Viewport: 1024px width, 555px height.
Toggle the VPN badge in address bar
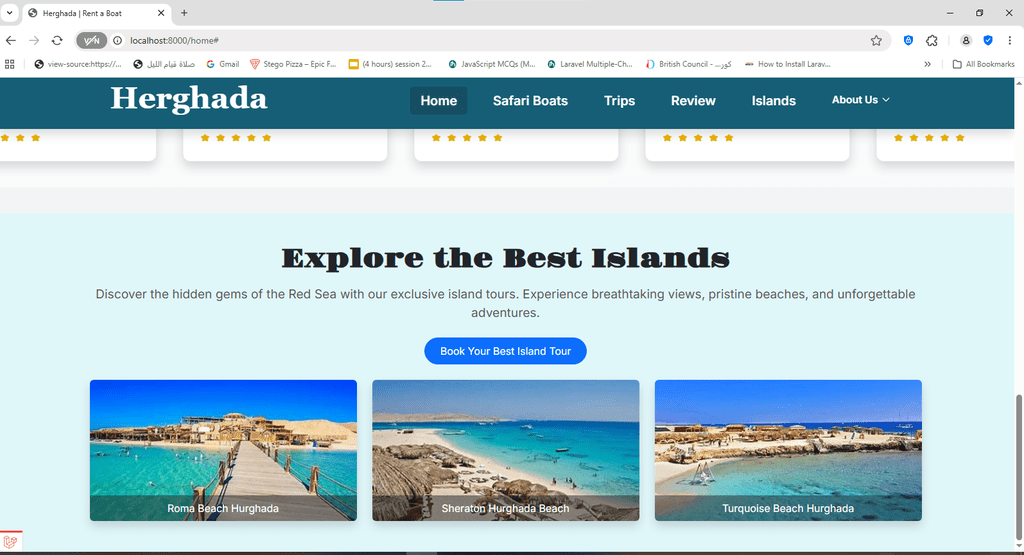(x=91, y=40)
